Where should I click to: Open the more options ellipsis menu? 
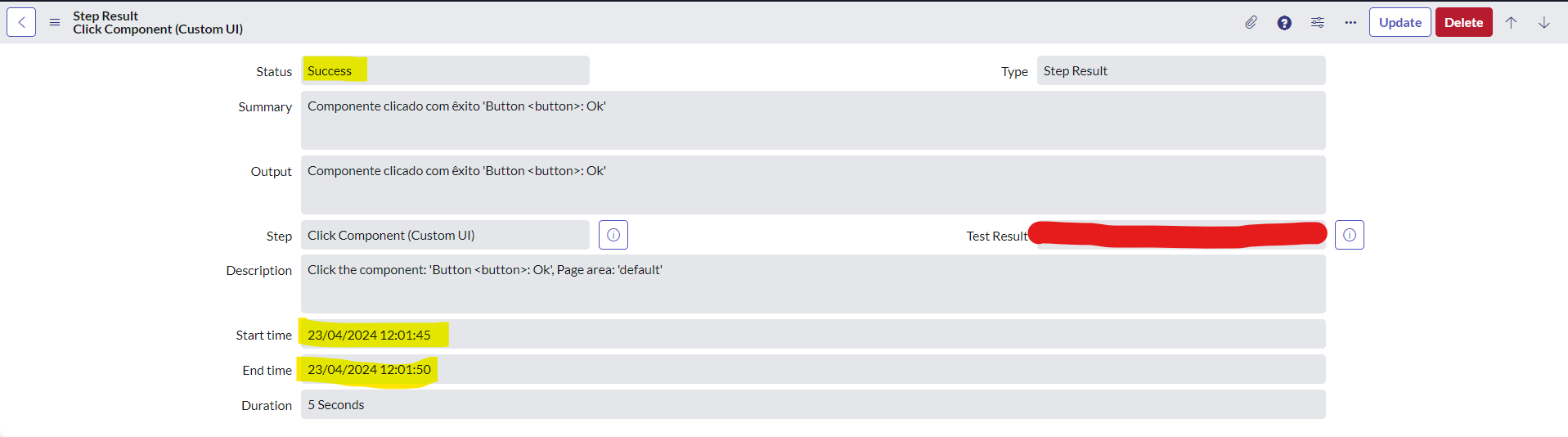1350,22
